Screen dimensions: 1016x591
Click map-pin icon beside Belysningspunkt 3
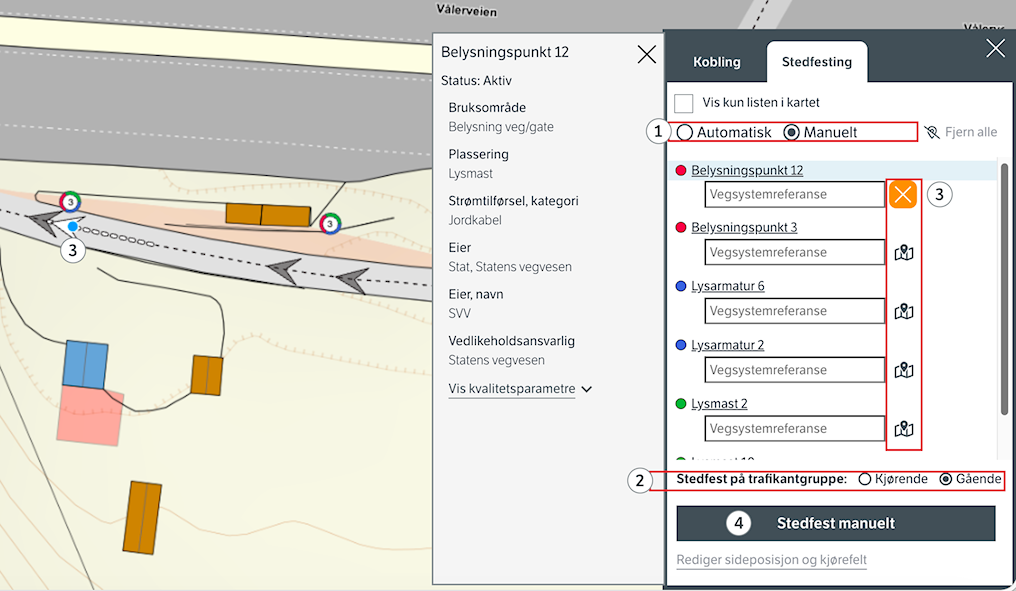tap(904, 253)
